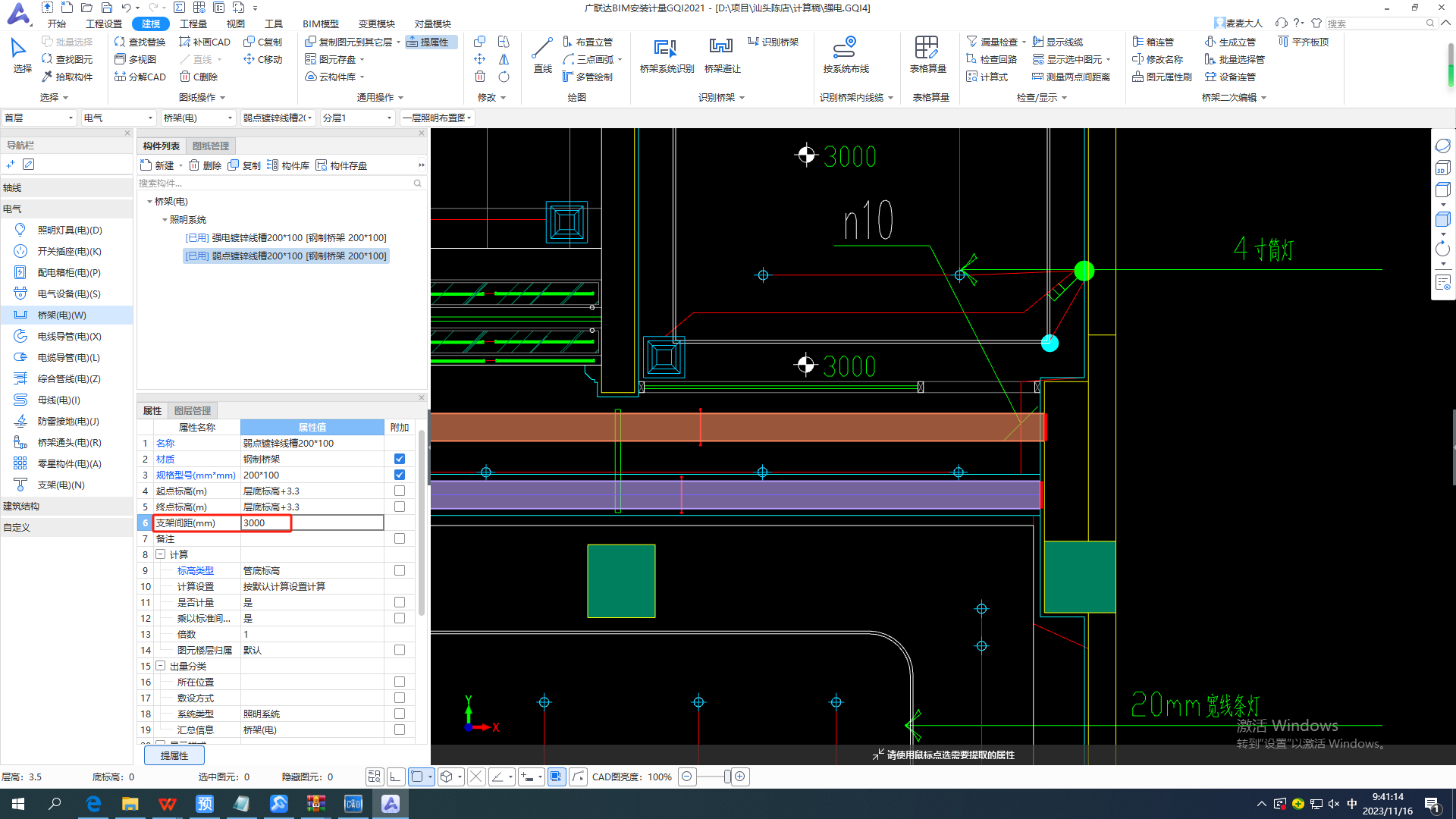Click the 提属性 toolbar button

(431, 42)
